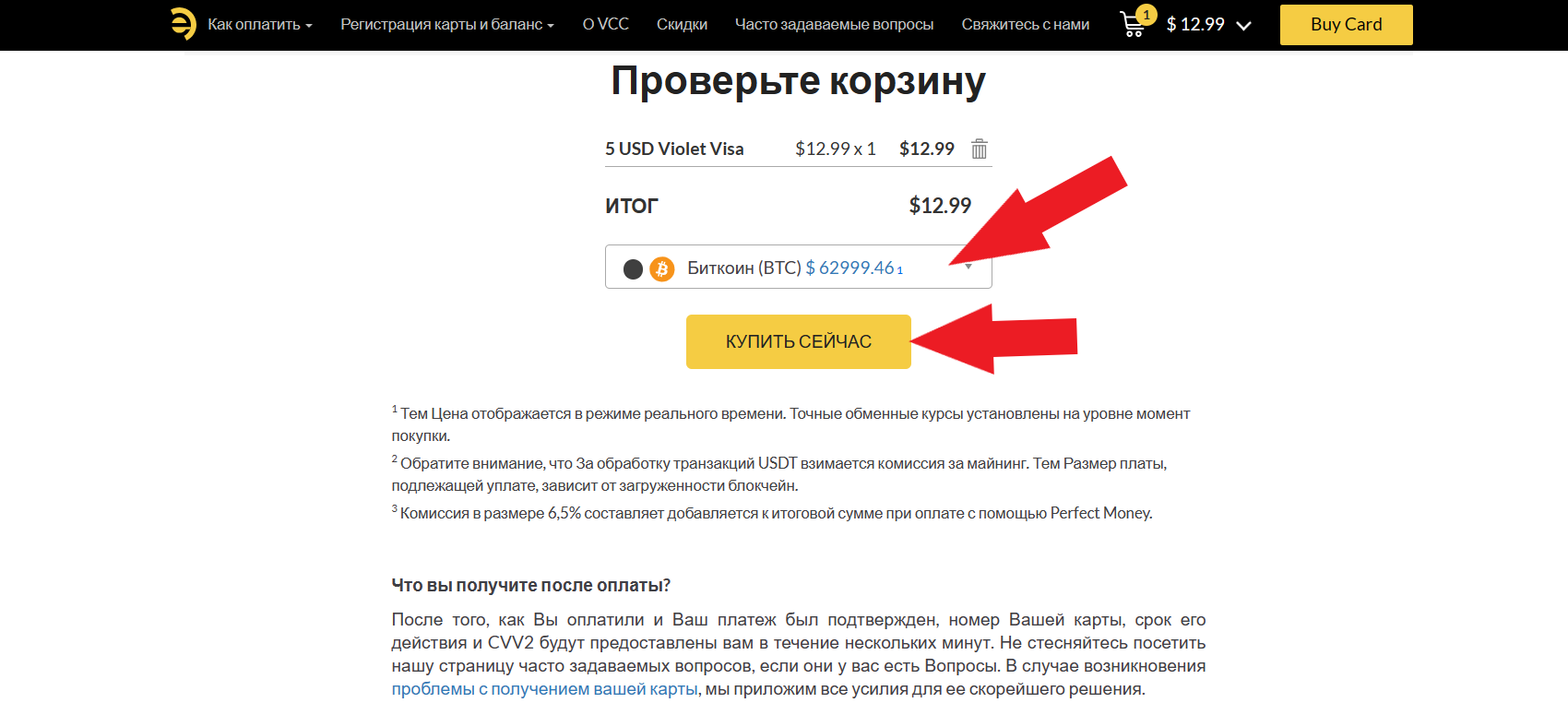This screenshot has width=1568, height=703.
Task: Open Часто задаваемые вопросы page
Action: [834, 24]
